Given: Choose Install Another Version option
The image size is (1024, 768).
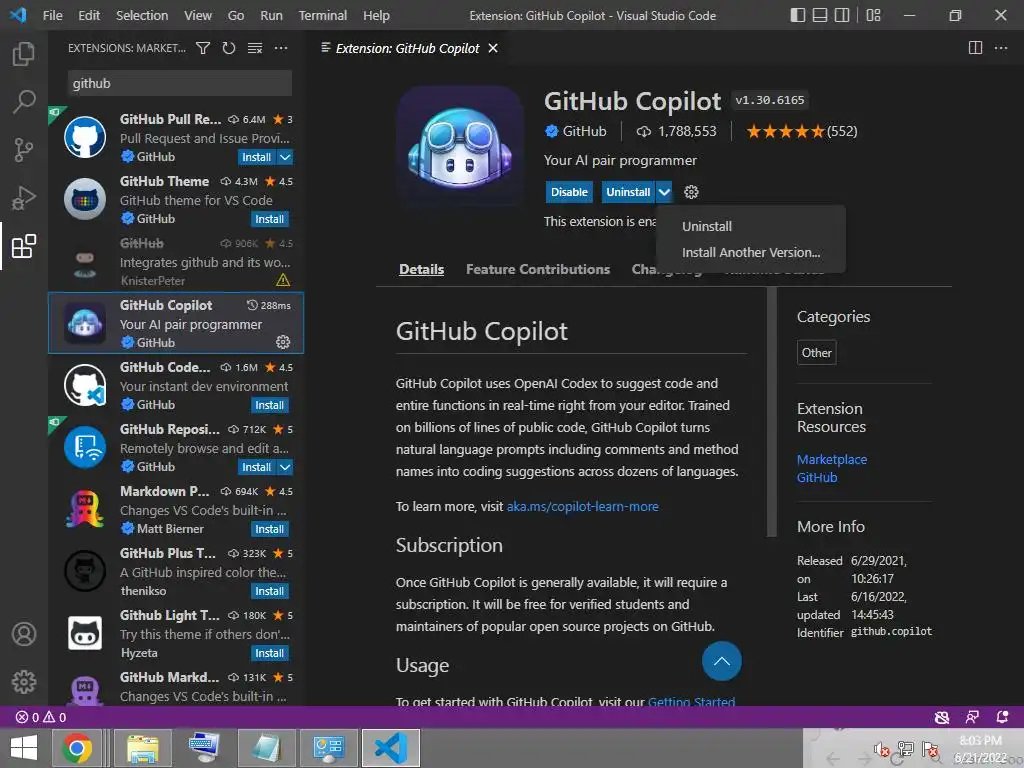Looking at the screenshot, I should pos(751,252).
